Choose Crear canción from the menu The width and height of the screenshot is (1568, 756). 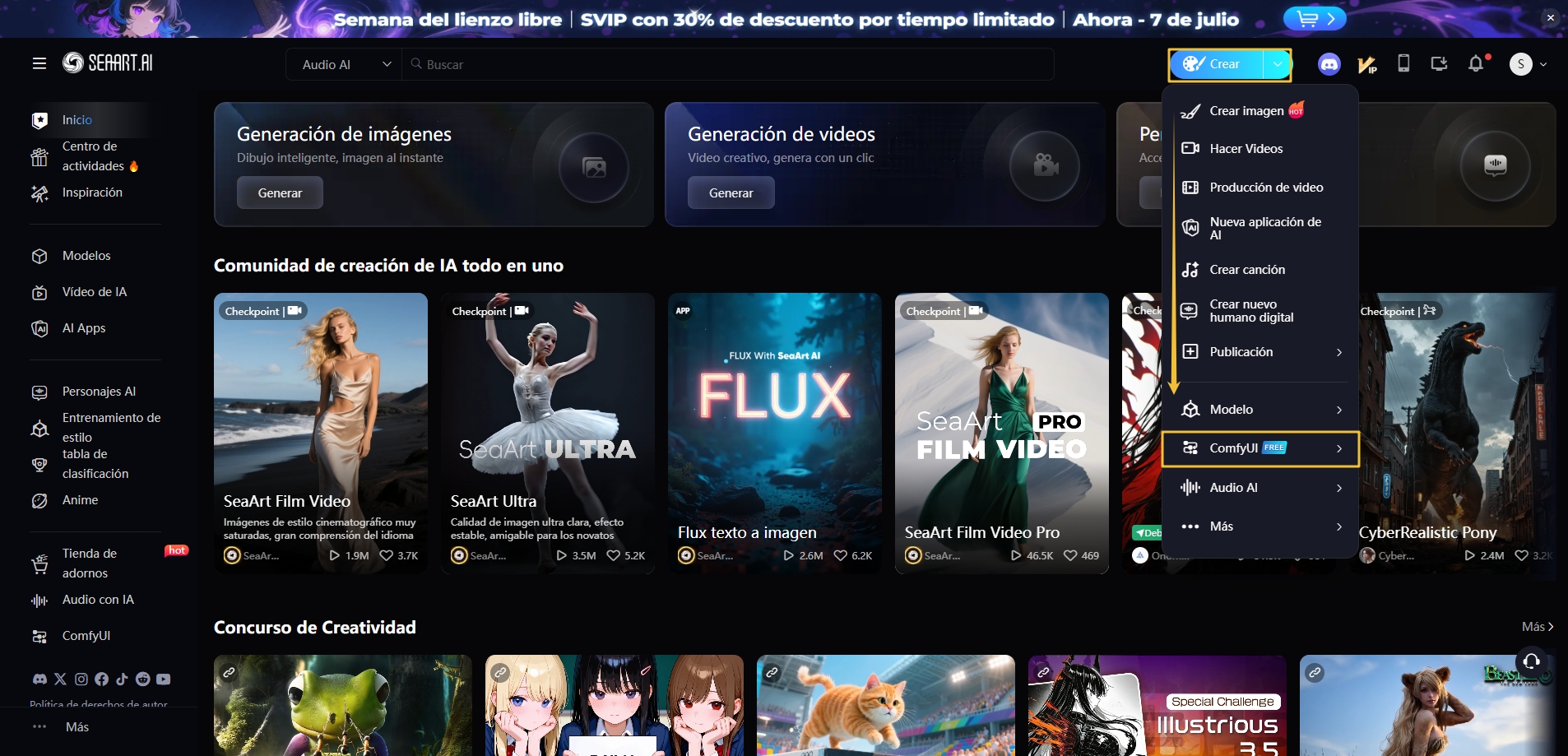click(x=1246, y=270)
